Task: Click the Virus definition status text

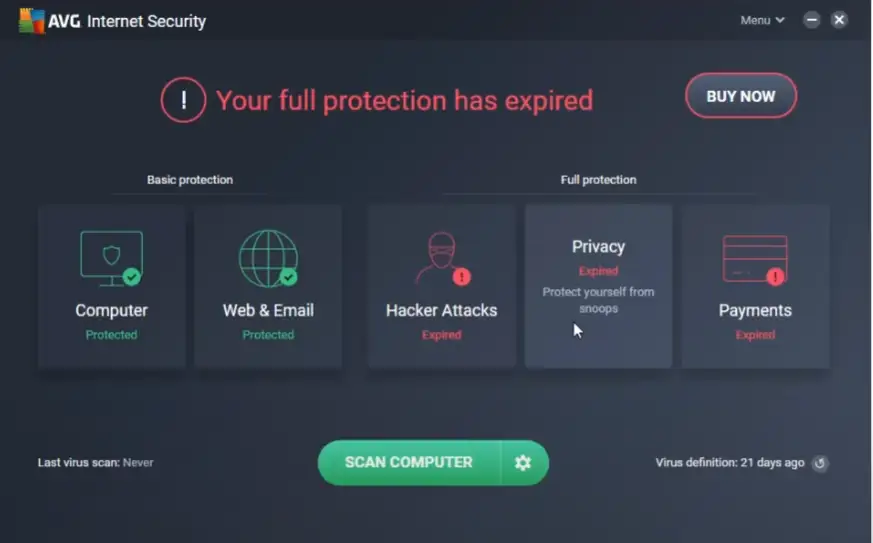Action: click(729, 463)
